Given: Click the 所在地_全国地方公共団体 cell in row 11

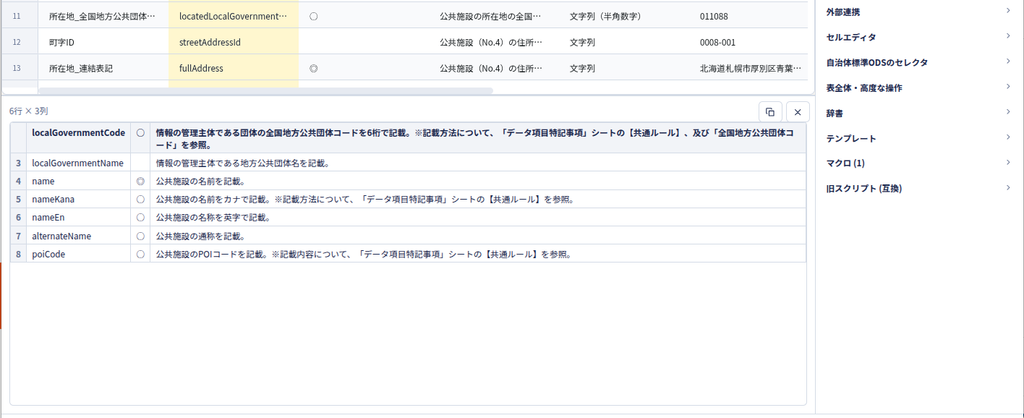Looking at the screenshot, I should 103,16.
